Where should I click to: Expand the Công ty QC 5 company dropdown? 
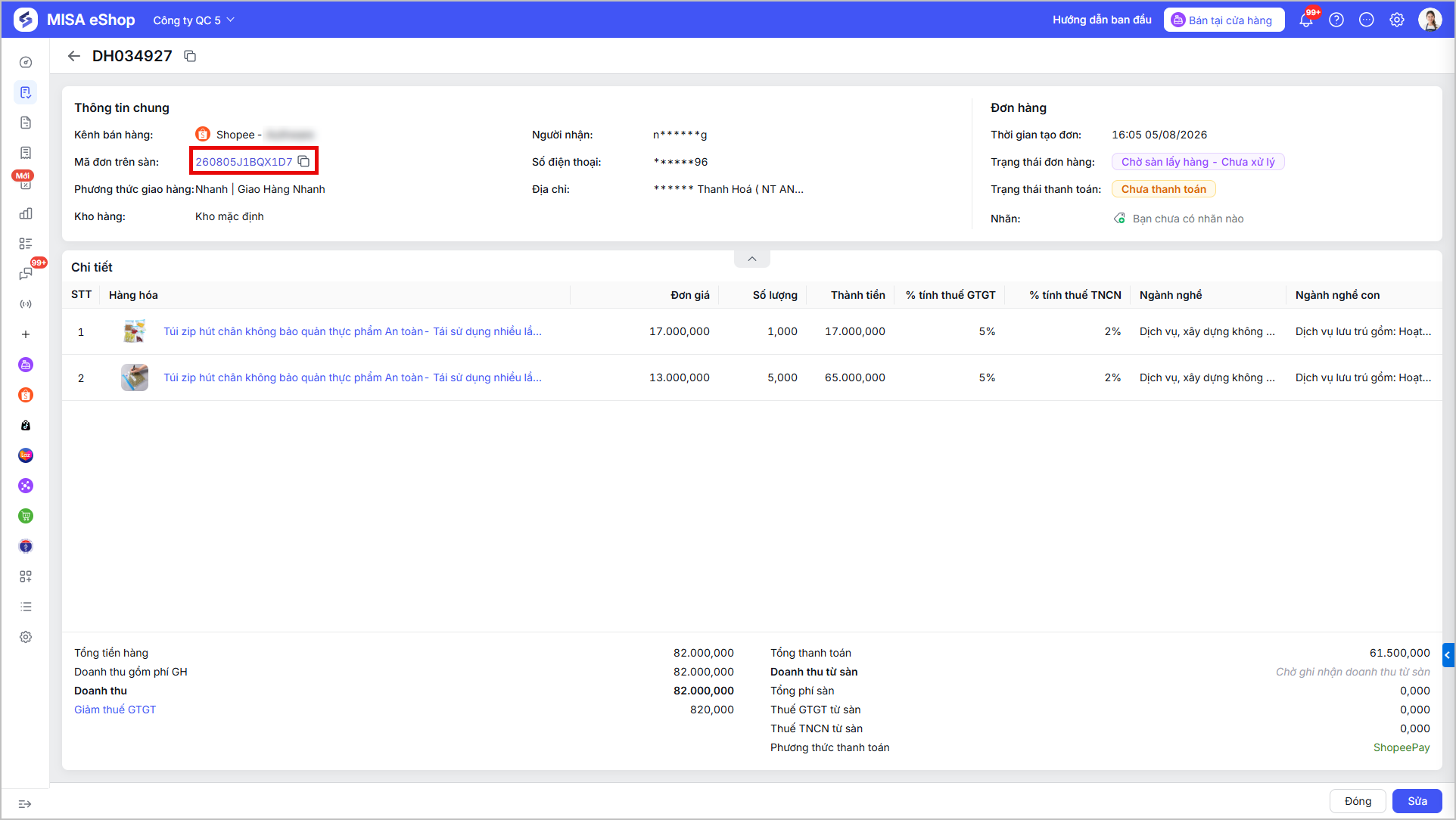[194, 20]
